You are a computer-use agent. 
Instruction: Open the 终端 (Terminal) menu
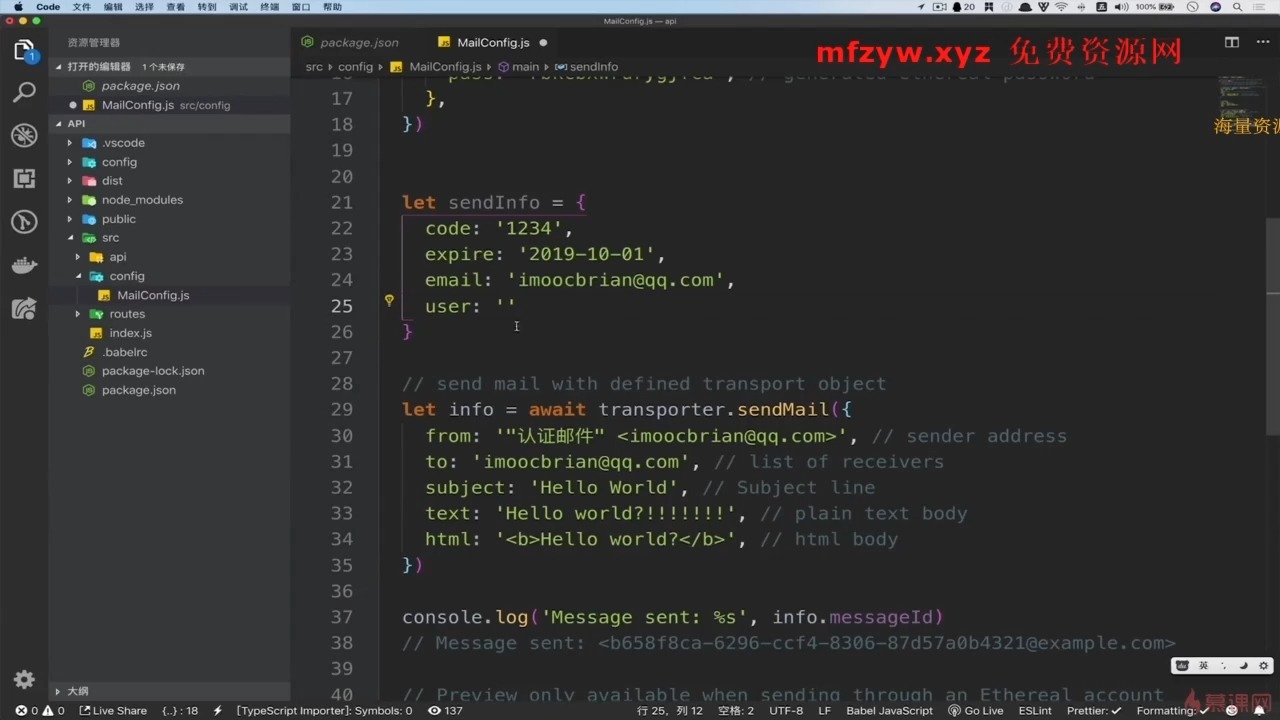[269, 7]
